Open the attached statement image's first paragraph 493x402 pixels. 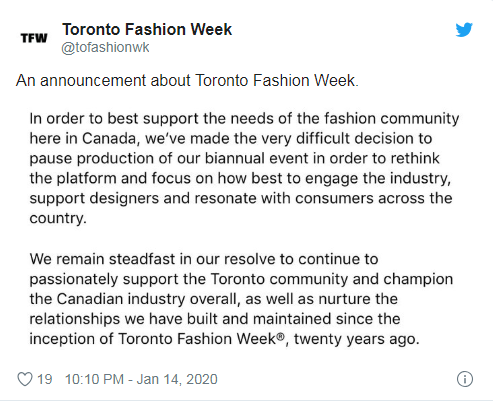coord(244,168)
